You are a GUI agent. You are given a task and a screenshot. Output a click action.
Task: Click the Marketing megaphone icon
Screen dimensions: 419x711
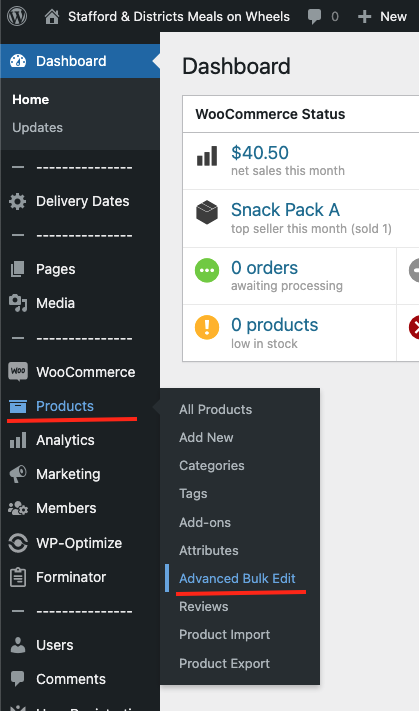coord(18,474)
